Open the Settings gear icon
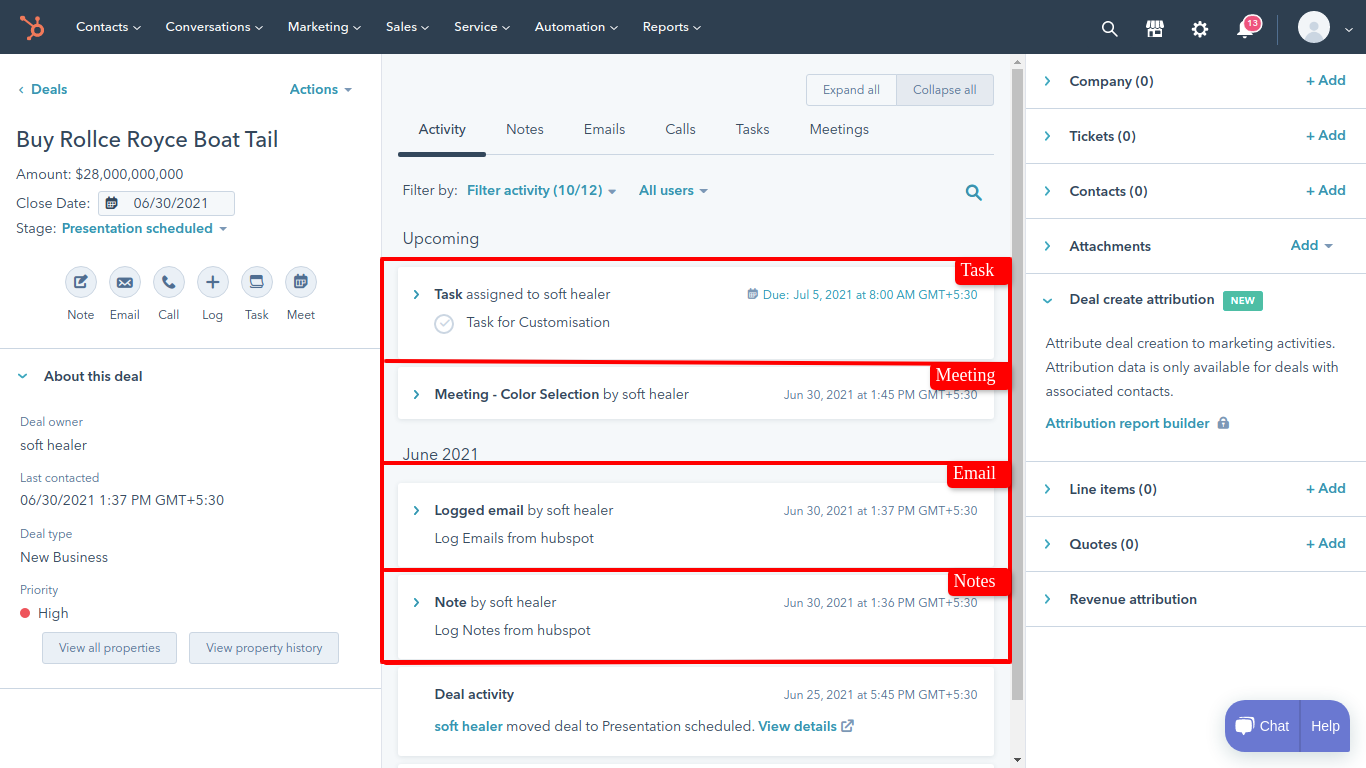 click(x=1200, y=28)
